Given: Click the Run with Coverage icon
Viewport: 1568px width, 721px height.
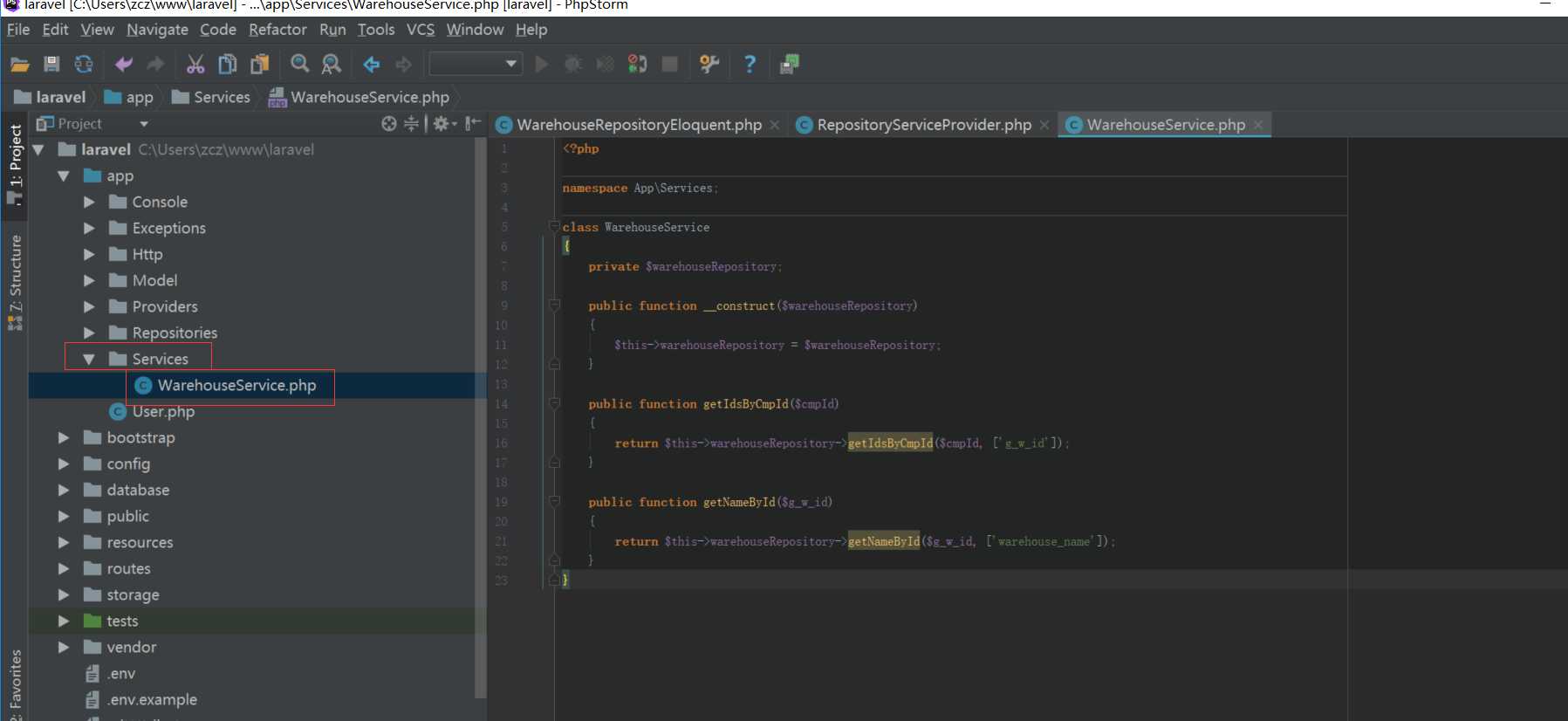Looking at the screenshot, I should (605, 64).
